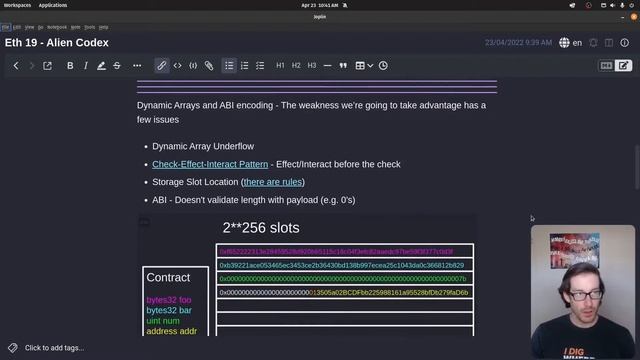The image size is (640, 360).
Task: Open the Help menu
Action: [104, 27]
